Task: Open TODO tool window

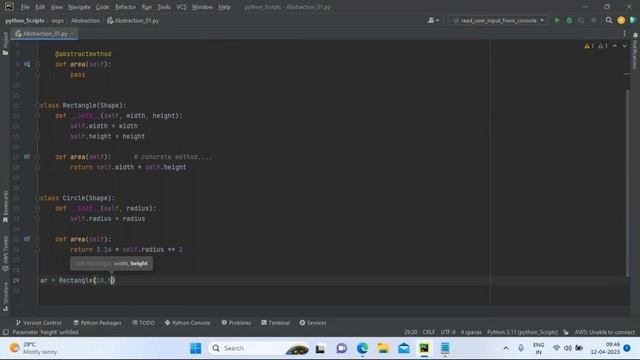Action: click(143, 322)
